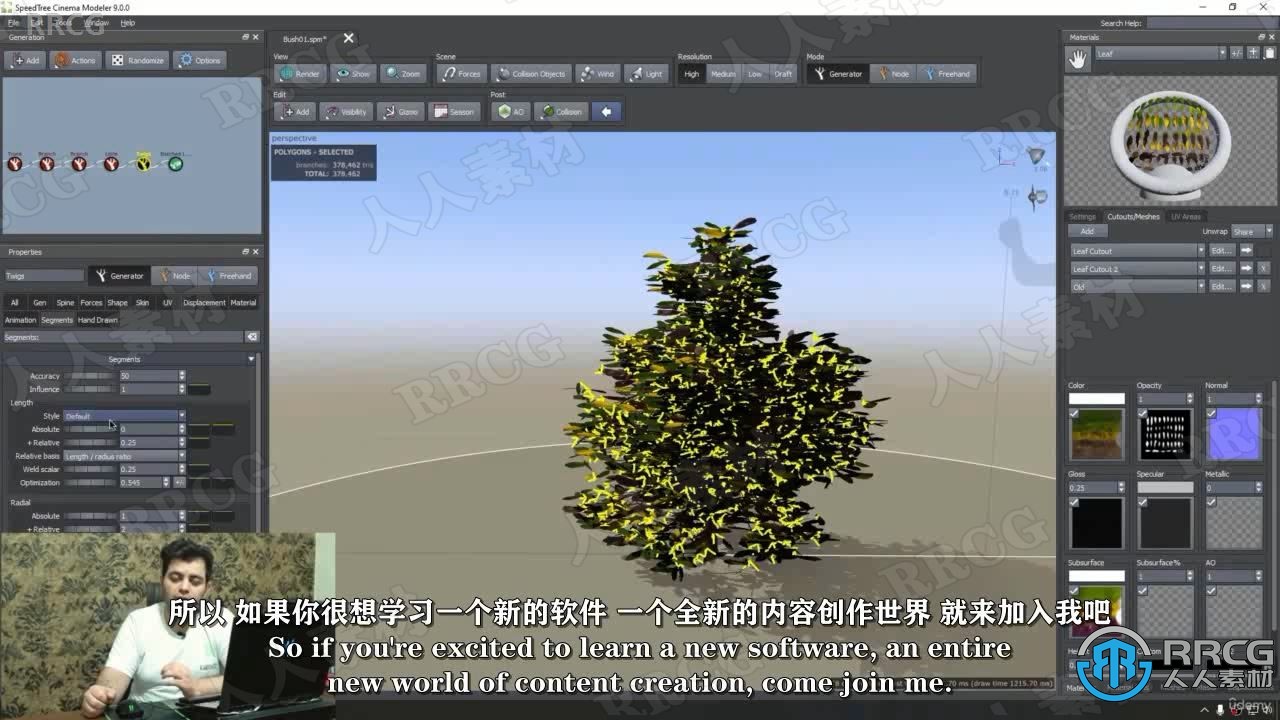Image resolution: width=1280 pixels, height=720 pixels.
Task: Click the Edit Add button in toolbar
Action: (x=294, y=112)
